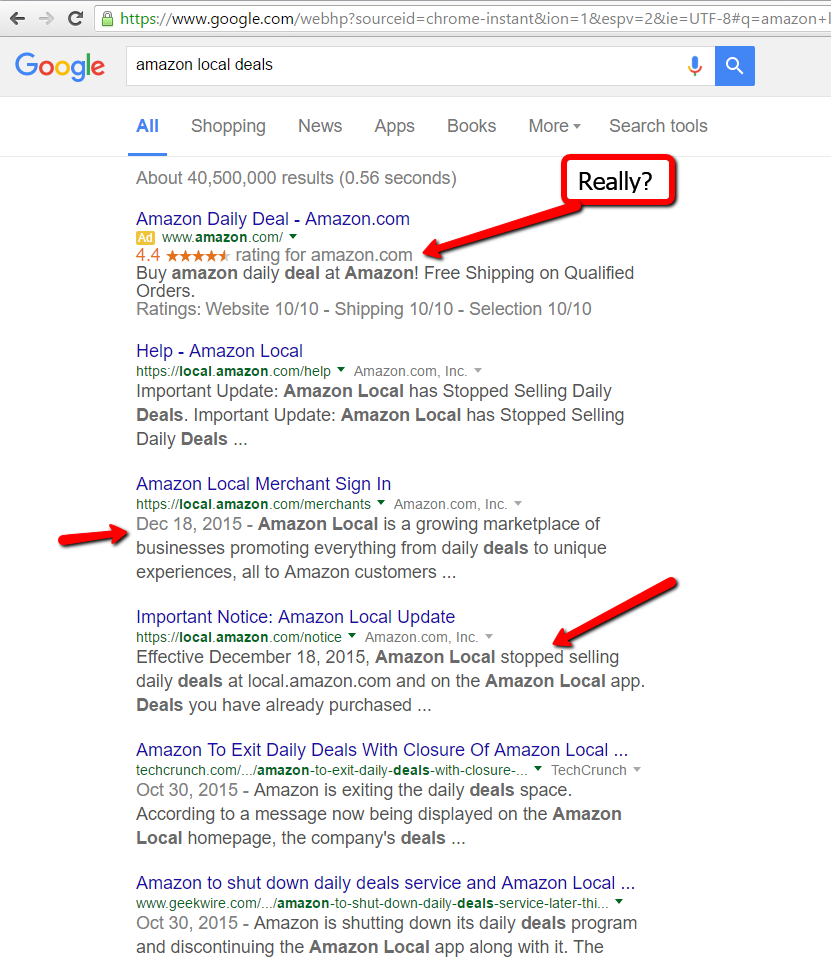Image resolution: width=831 pixels, height=958 pixels.
Task: Click the Amazon.com, Inc. label on Help result
Action: [x=411, y=371]
